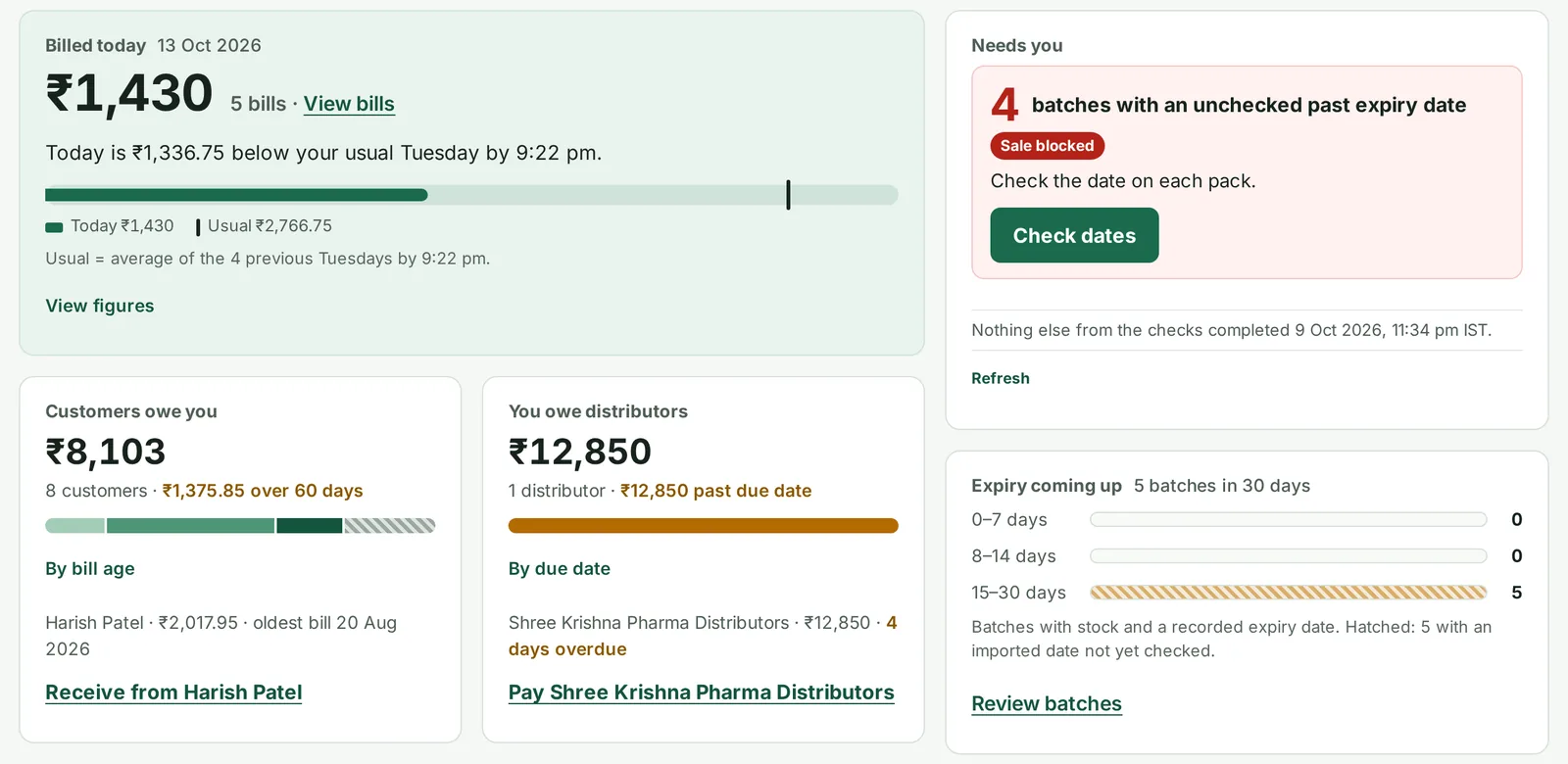Click the '5 bills' count
Viewport: 1568px width, 764px height.
click(259, 104)
